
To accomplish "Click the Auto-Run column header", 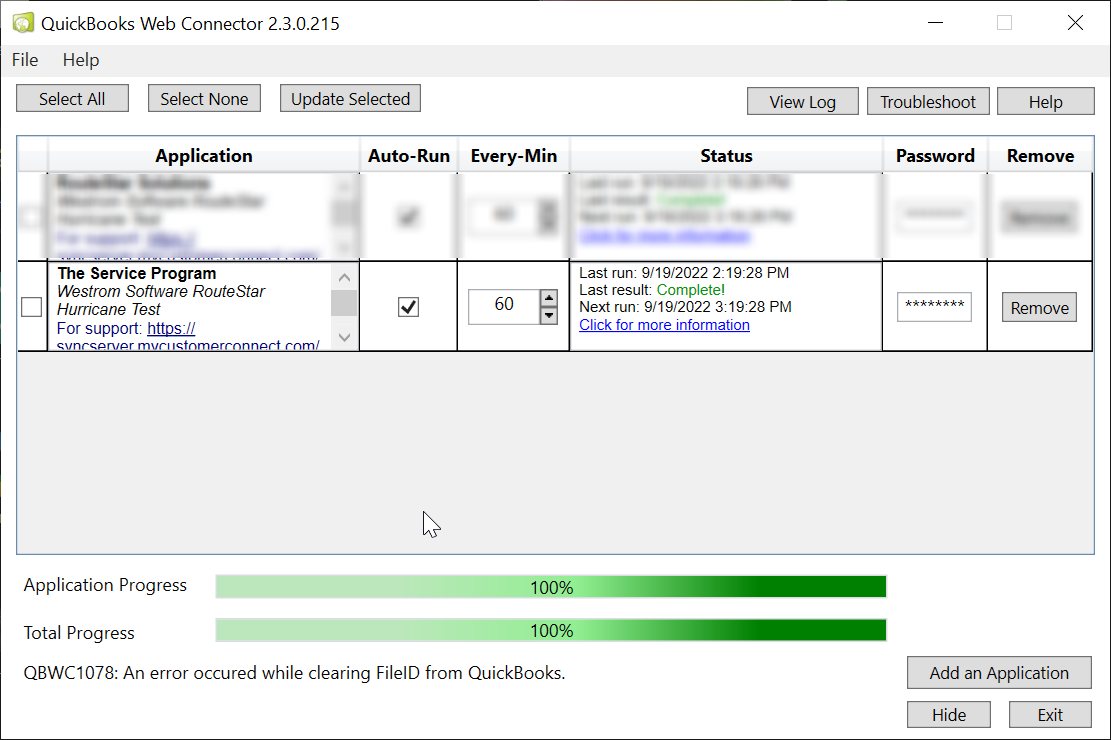I will 409,156.
